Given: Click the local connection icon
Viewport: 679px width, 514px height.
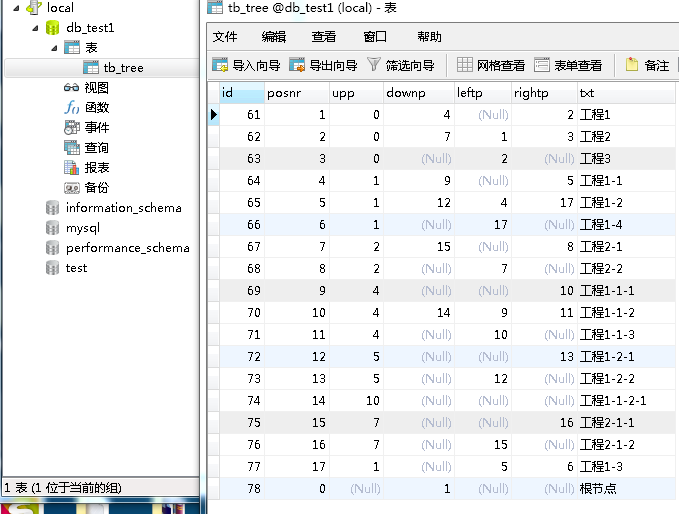Looking at the screenshot, I should point(34,7).
